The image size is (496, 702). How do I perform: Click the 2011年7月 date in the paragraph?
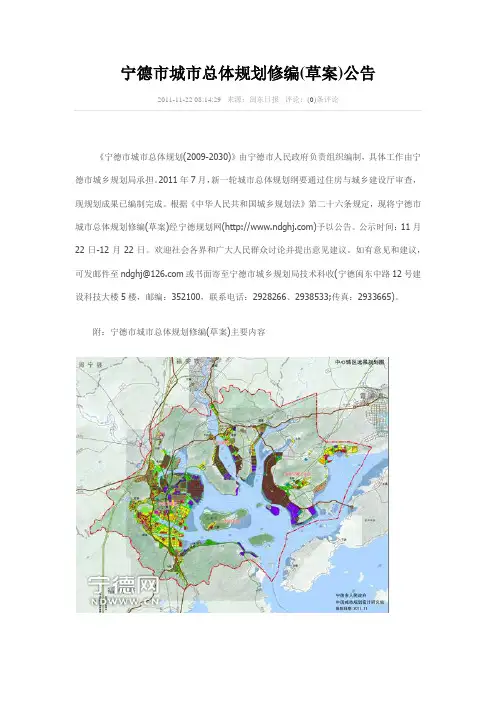(x=181, y=180)
